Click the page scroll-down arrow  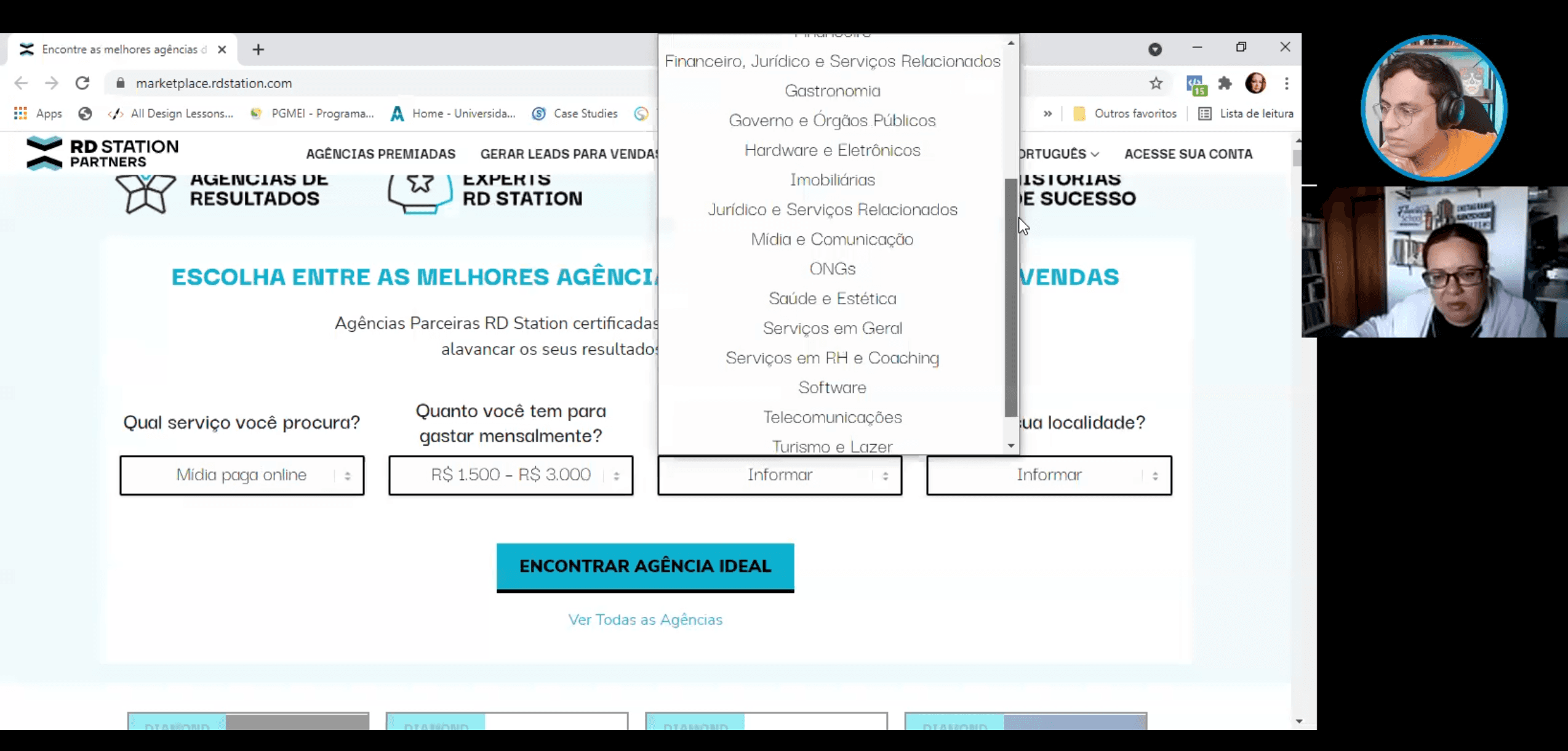(x=1298, y=721)
